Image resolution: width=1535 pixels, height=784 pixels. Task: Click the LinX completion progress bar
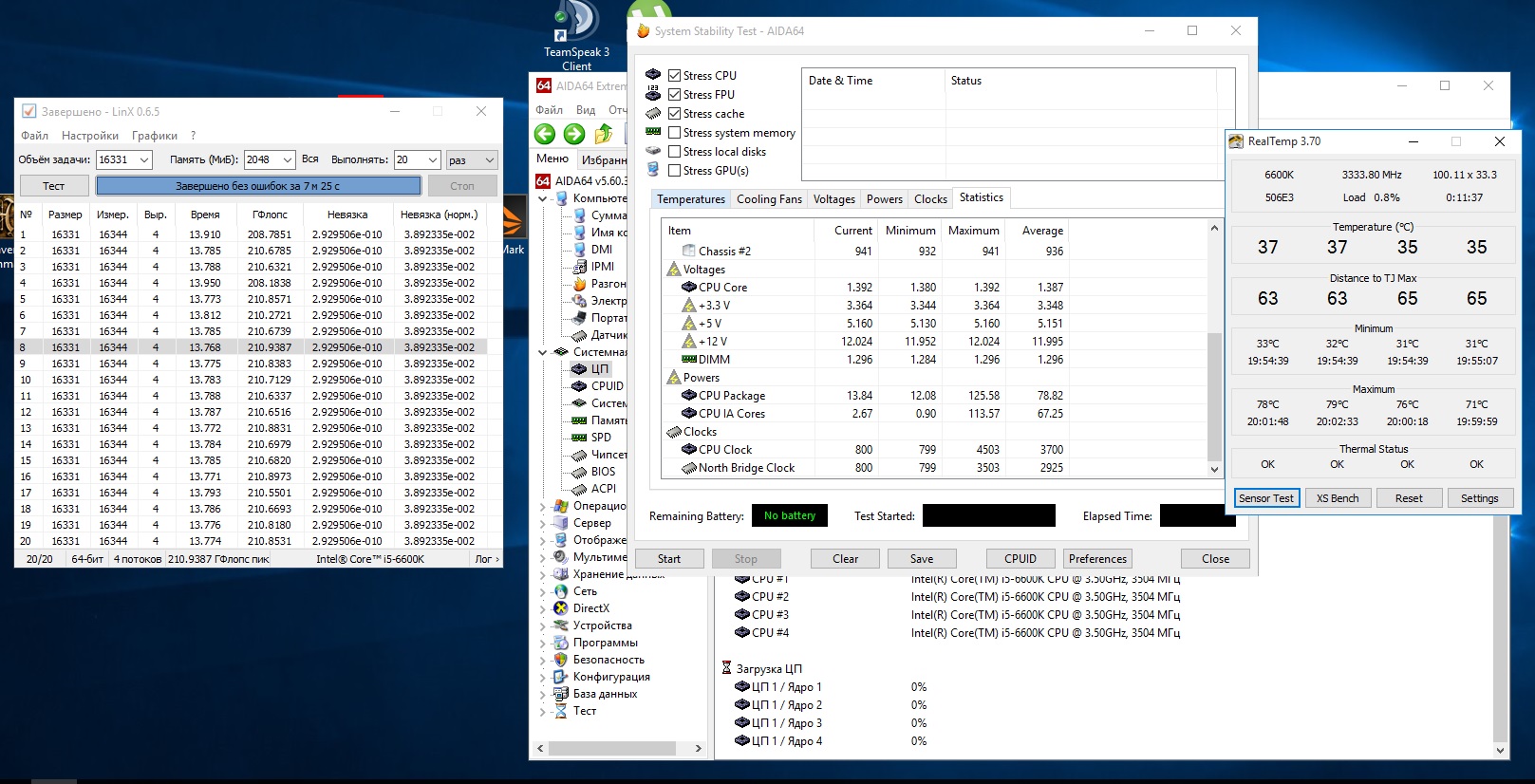(x=257, y=186)
